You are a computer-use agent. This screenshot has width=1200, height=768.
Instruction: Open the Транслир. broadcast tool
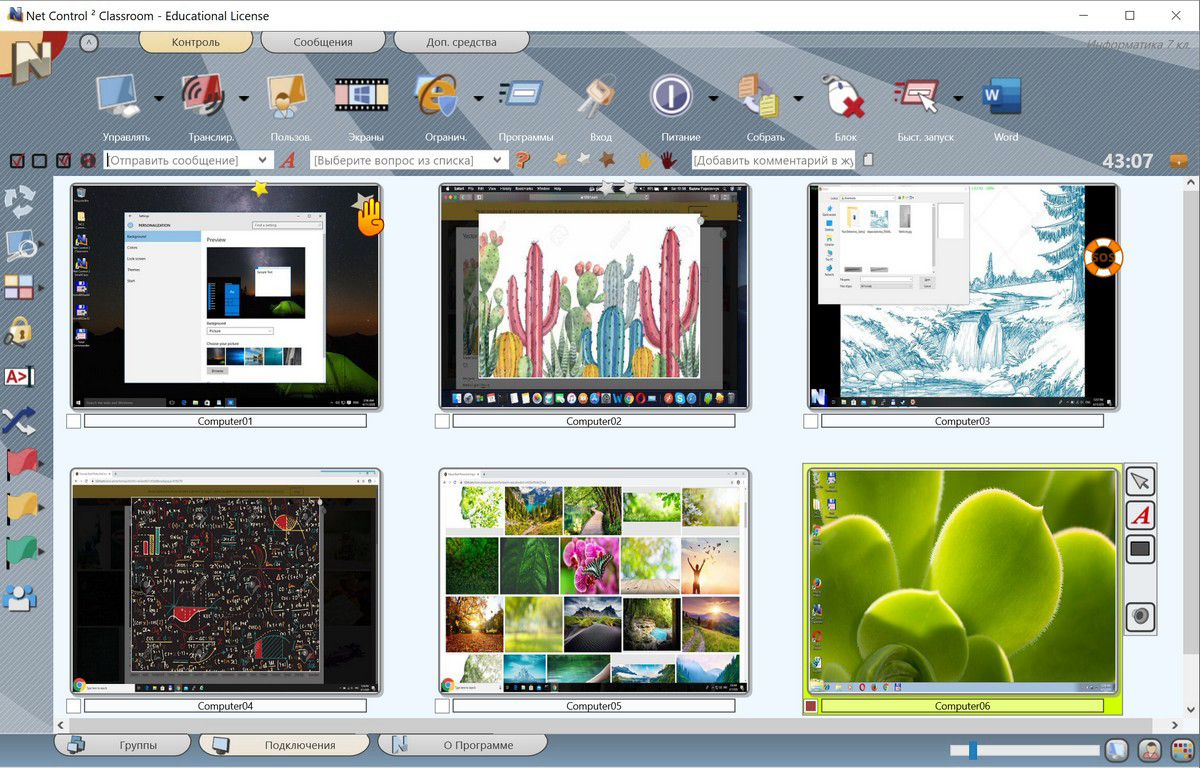[x=206, y=97]
